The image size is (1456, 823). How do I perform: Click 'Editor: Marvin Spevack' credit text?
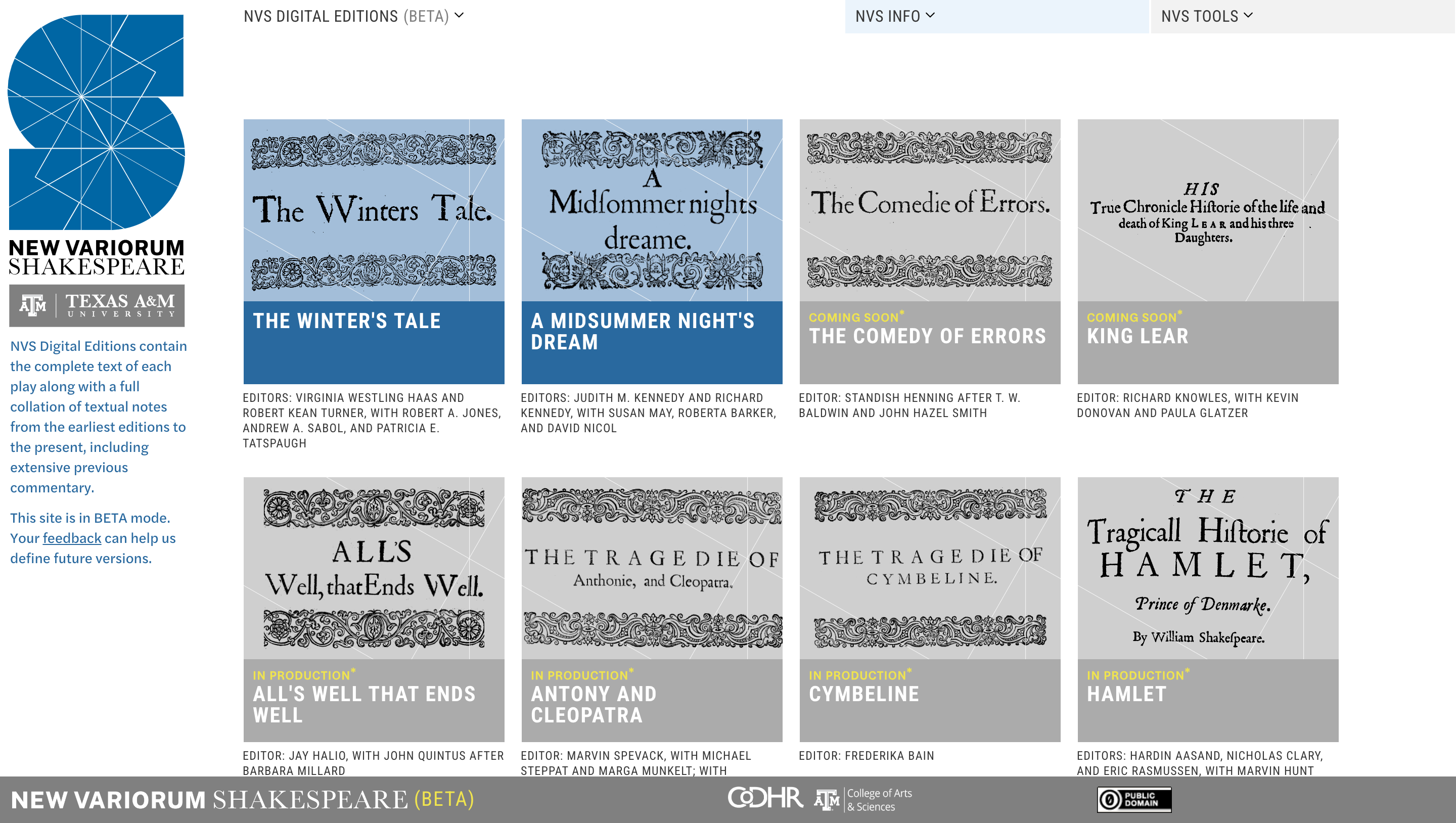(636, 763)
